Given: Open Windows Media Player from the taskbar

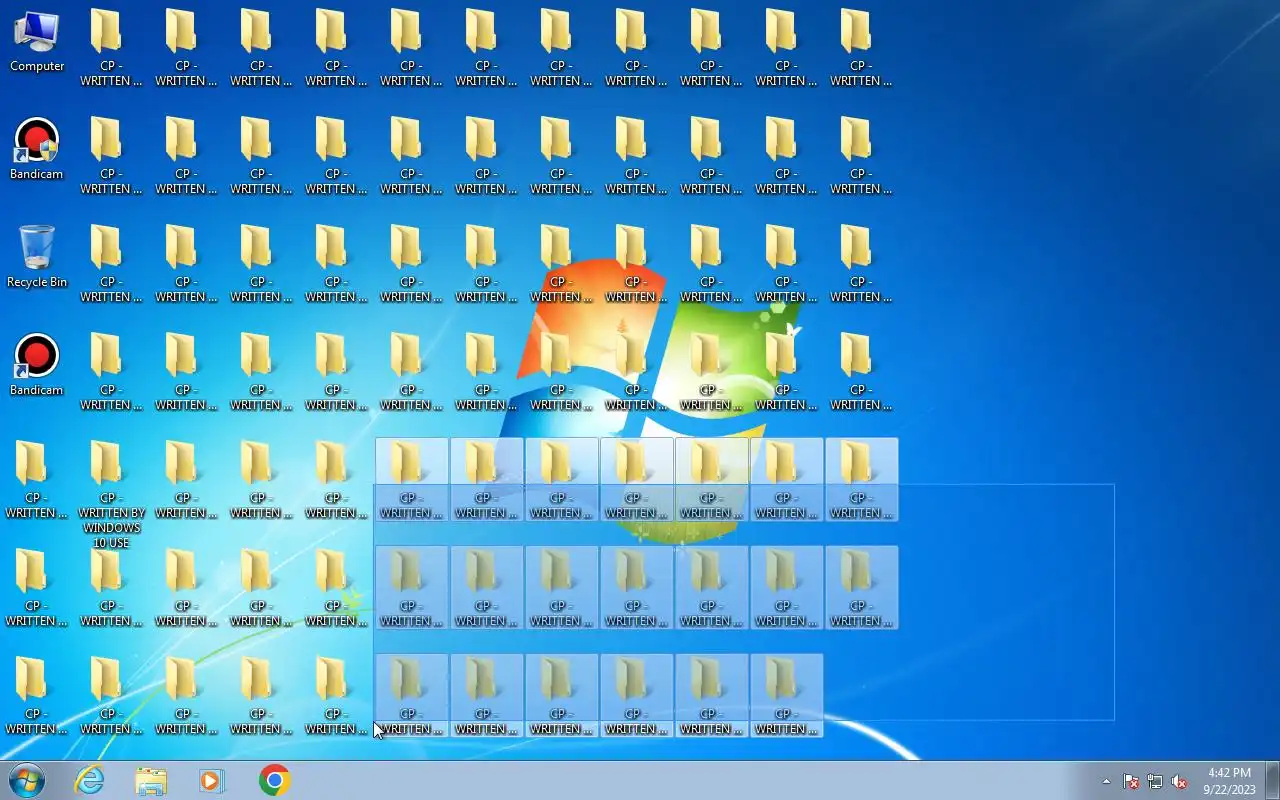Looking at the screenshot, I should coord(212,780).
